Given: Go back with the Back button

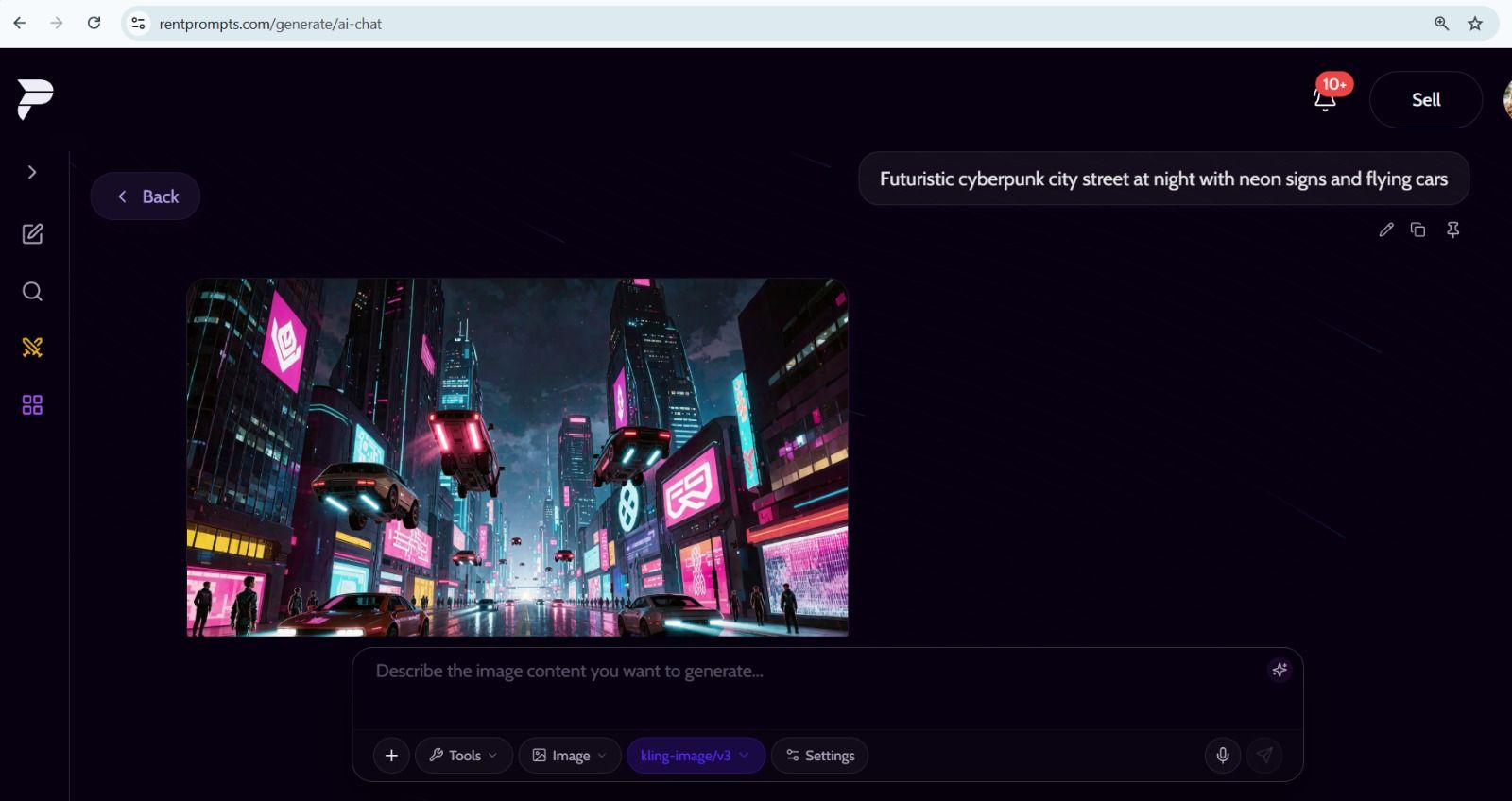Looking at the screenshot, I should pyautogui.click(x=146, y=196).
